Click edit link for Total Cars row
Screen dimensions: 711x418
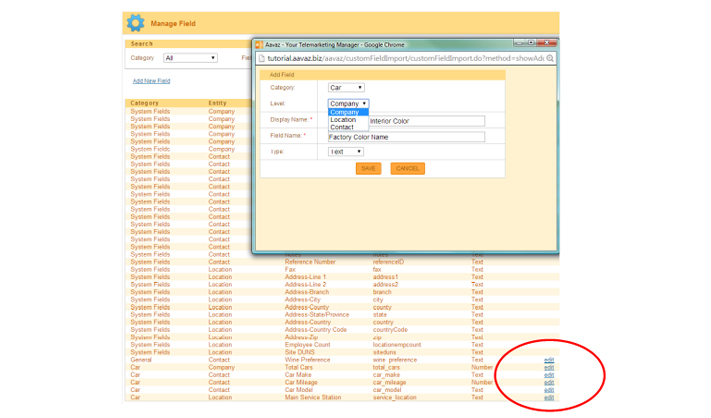[549, 367]
